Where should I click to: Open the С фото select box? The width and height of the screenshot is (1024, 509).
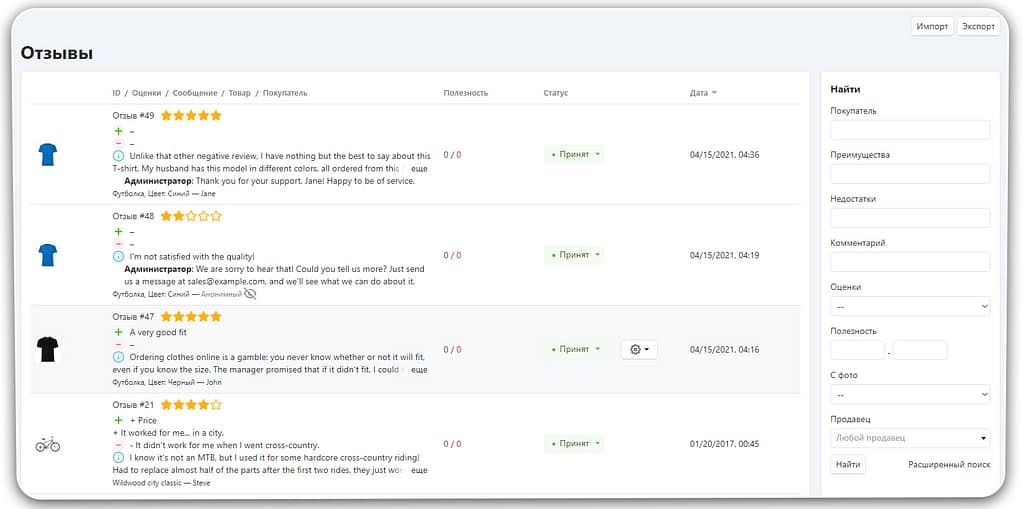pos(910,395)
